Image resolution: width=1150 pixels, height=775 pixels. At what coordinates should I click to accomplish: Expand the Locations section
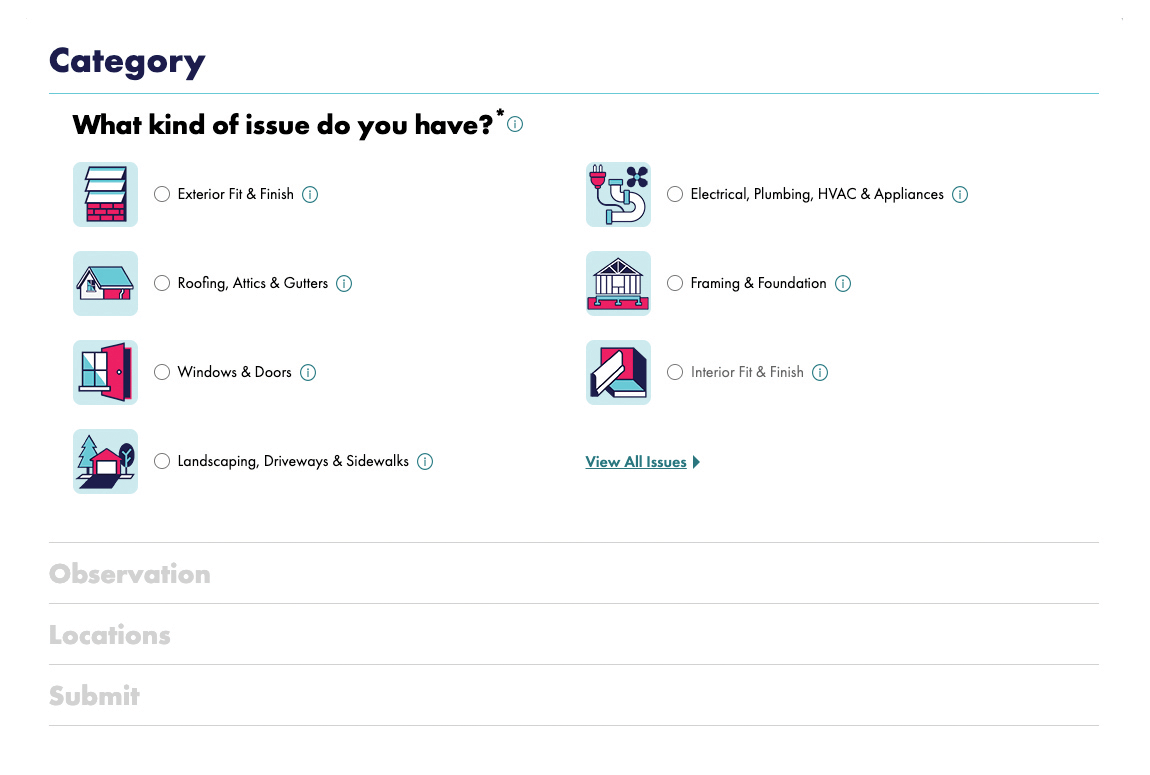[110, 635]
